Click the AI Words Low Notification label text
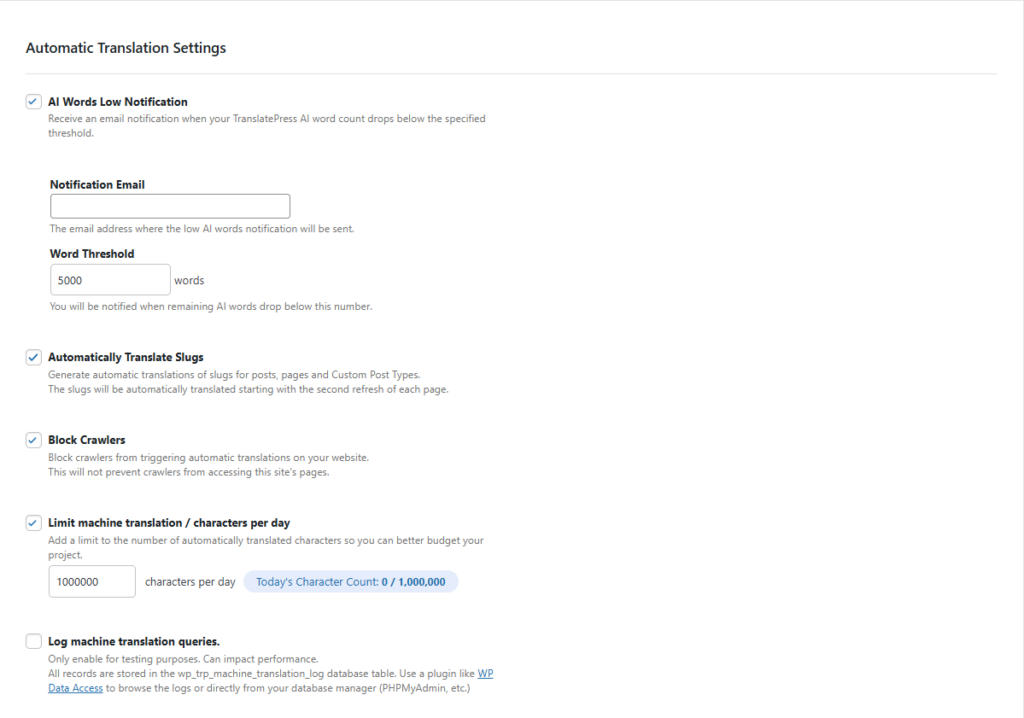 coord(117,102)
